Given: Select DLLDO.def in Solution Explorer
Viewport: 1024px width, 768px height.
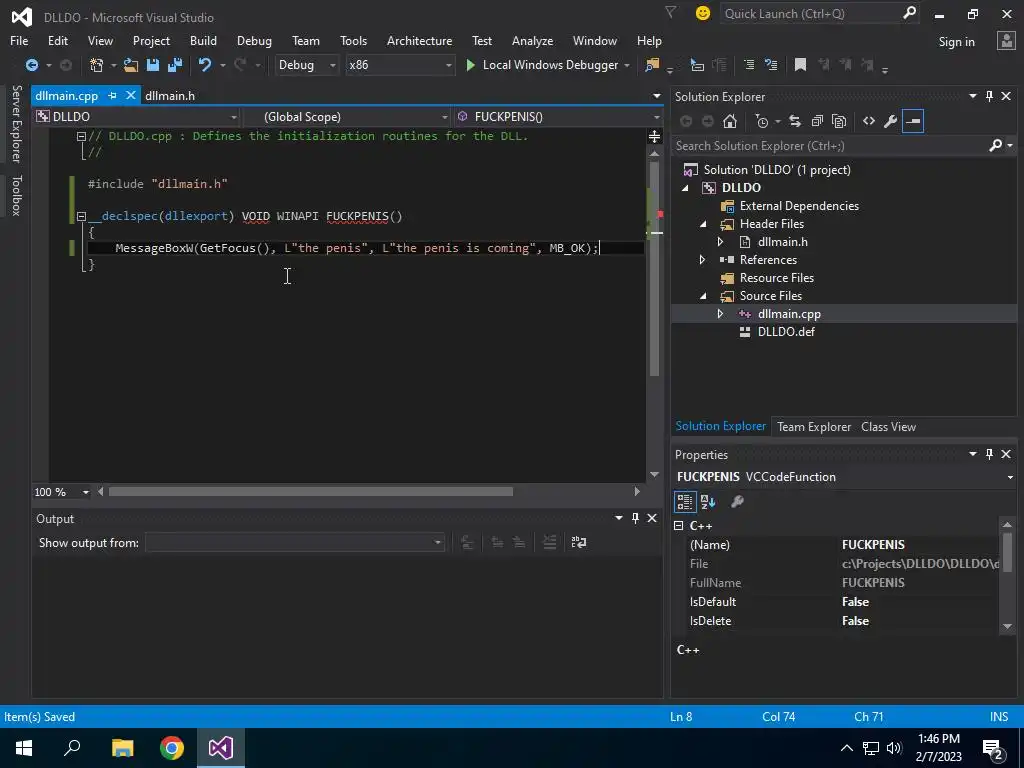Looking at the screenshot, I should pyautogui.click(x=786, y=332).
